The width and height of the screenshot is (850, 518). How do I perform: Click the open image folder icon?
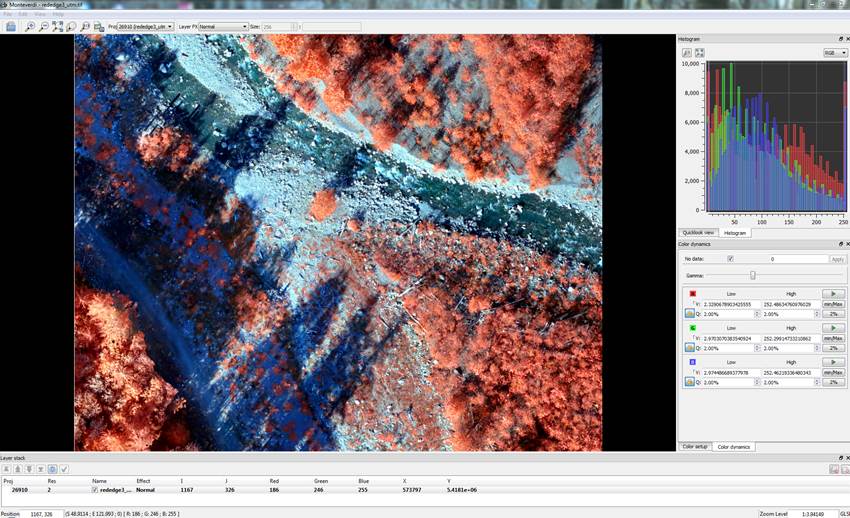click(11, 27)
